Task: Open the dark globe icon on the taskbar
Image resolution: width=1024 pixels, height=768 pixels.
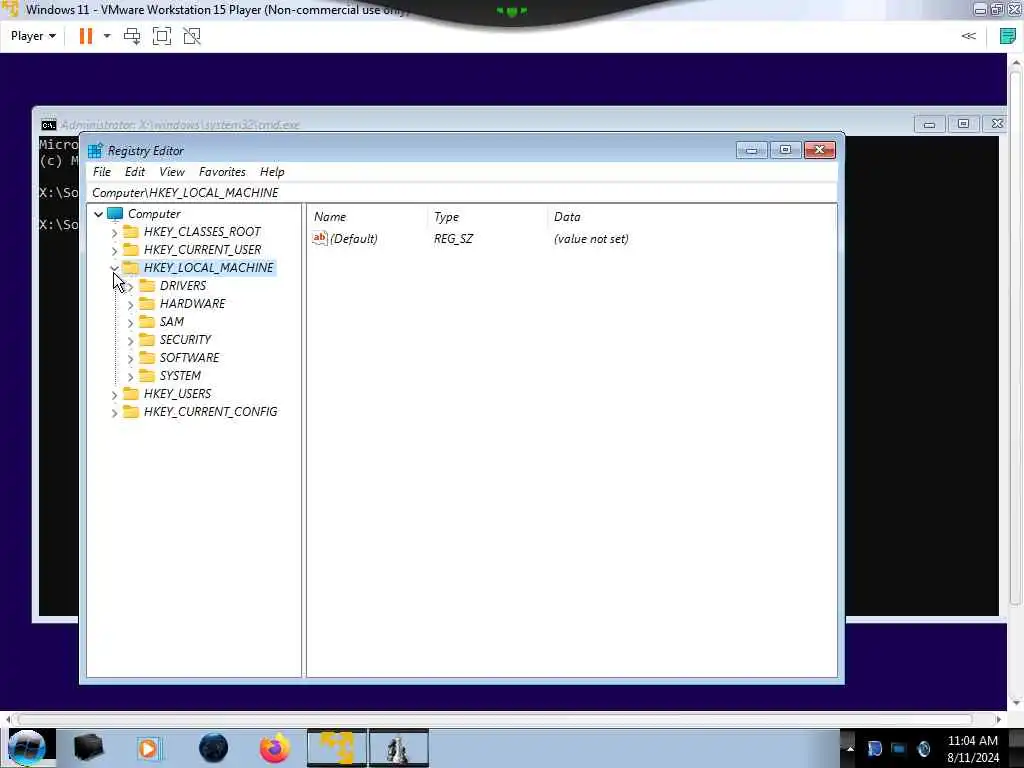Action: pos(214,748)
